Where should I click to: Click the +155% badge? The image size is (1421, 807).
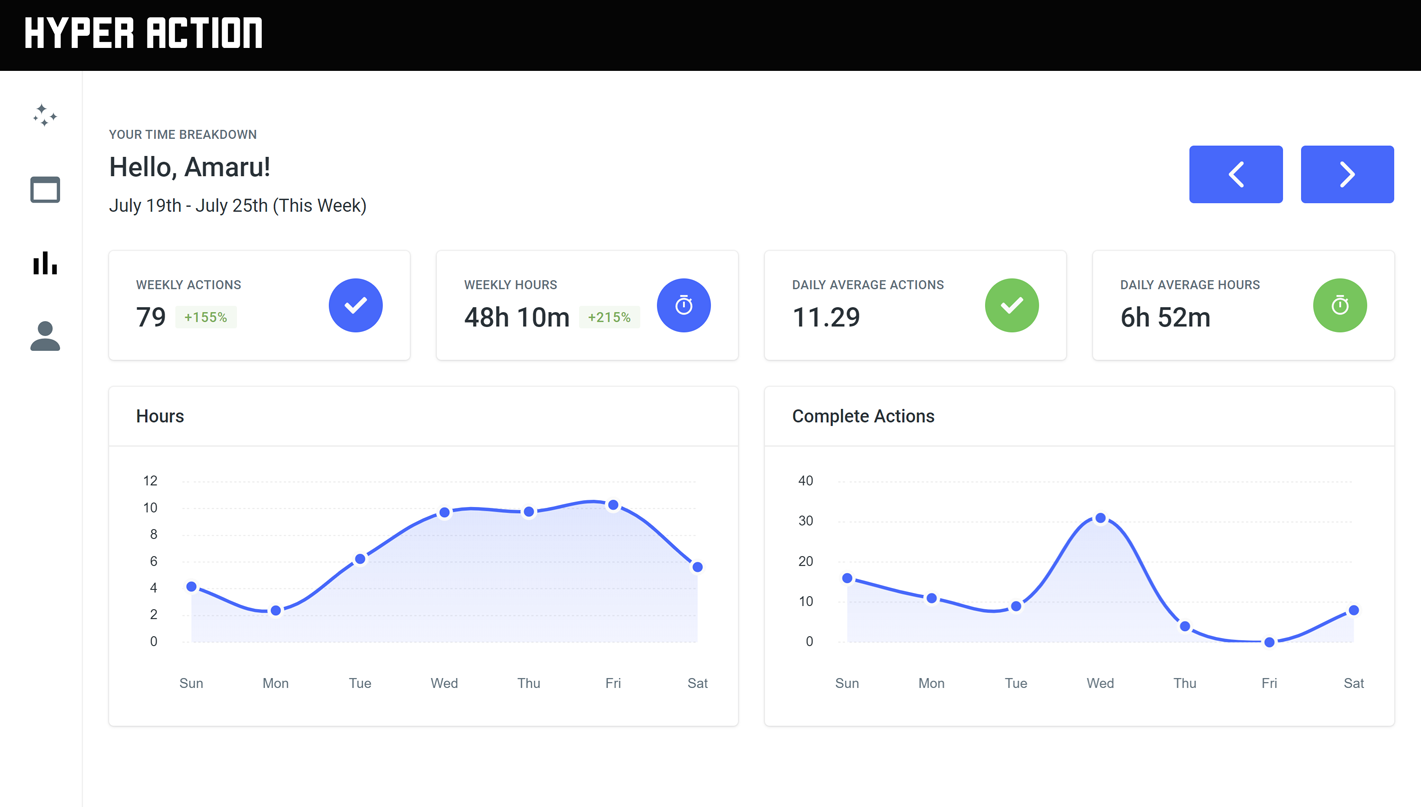206,317
